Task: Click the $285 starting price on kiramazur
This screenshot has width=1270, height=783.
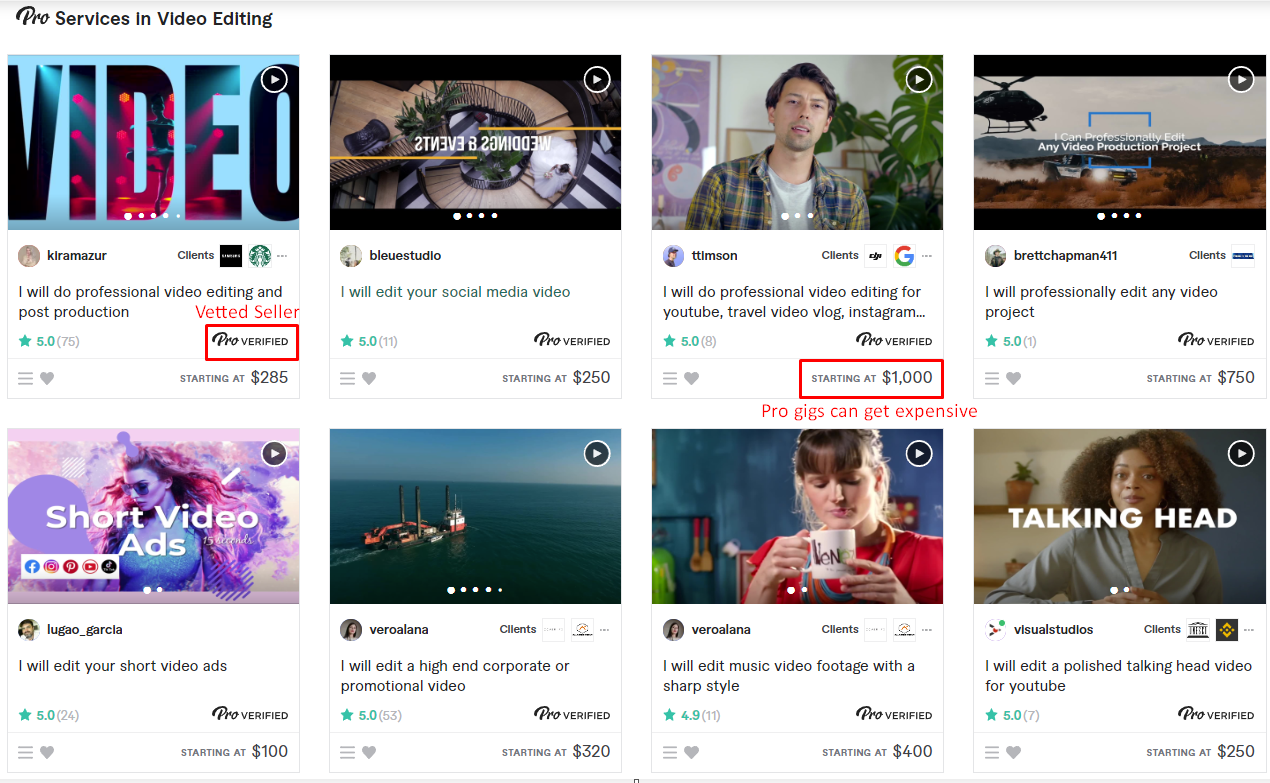Action: coord(269,378)
